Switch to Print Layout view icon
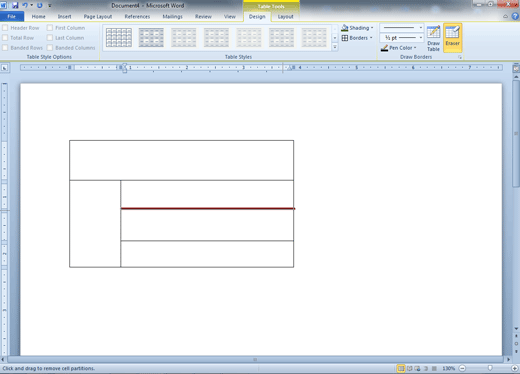Screen dimensions: 520x374 click(401, 368)
